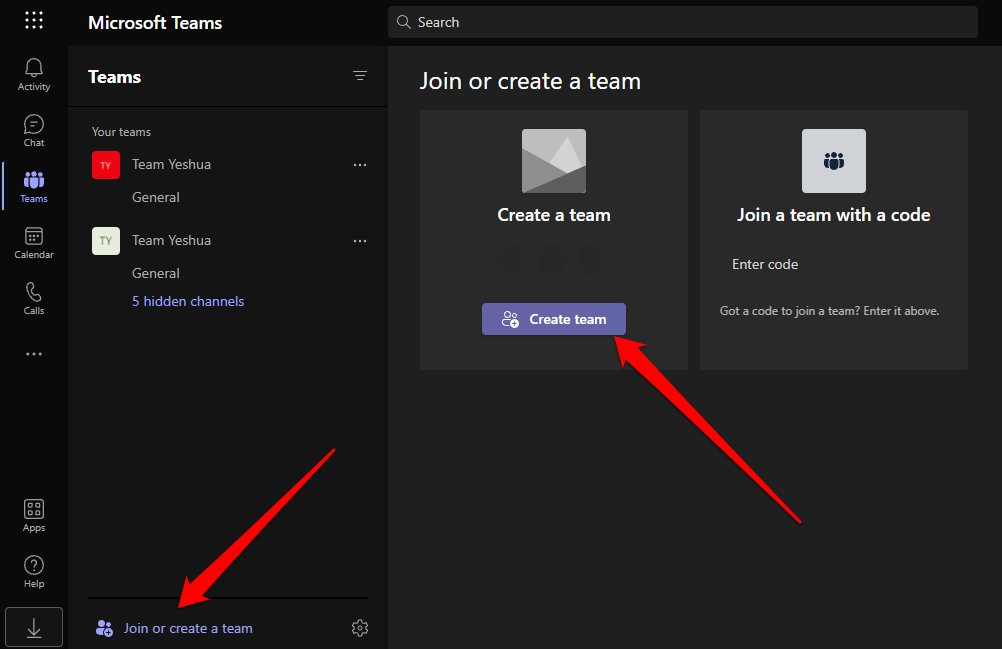Open General channel under the red team
The height and width of the screenshot is (649, 1002).
[155, 197]
